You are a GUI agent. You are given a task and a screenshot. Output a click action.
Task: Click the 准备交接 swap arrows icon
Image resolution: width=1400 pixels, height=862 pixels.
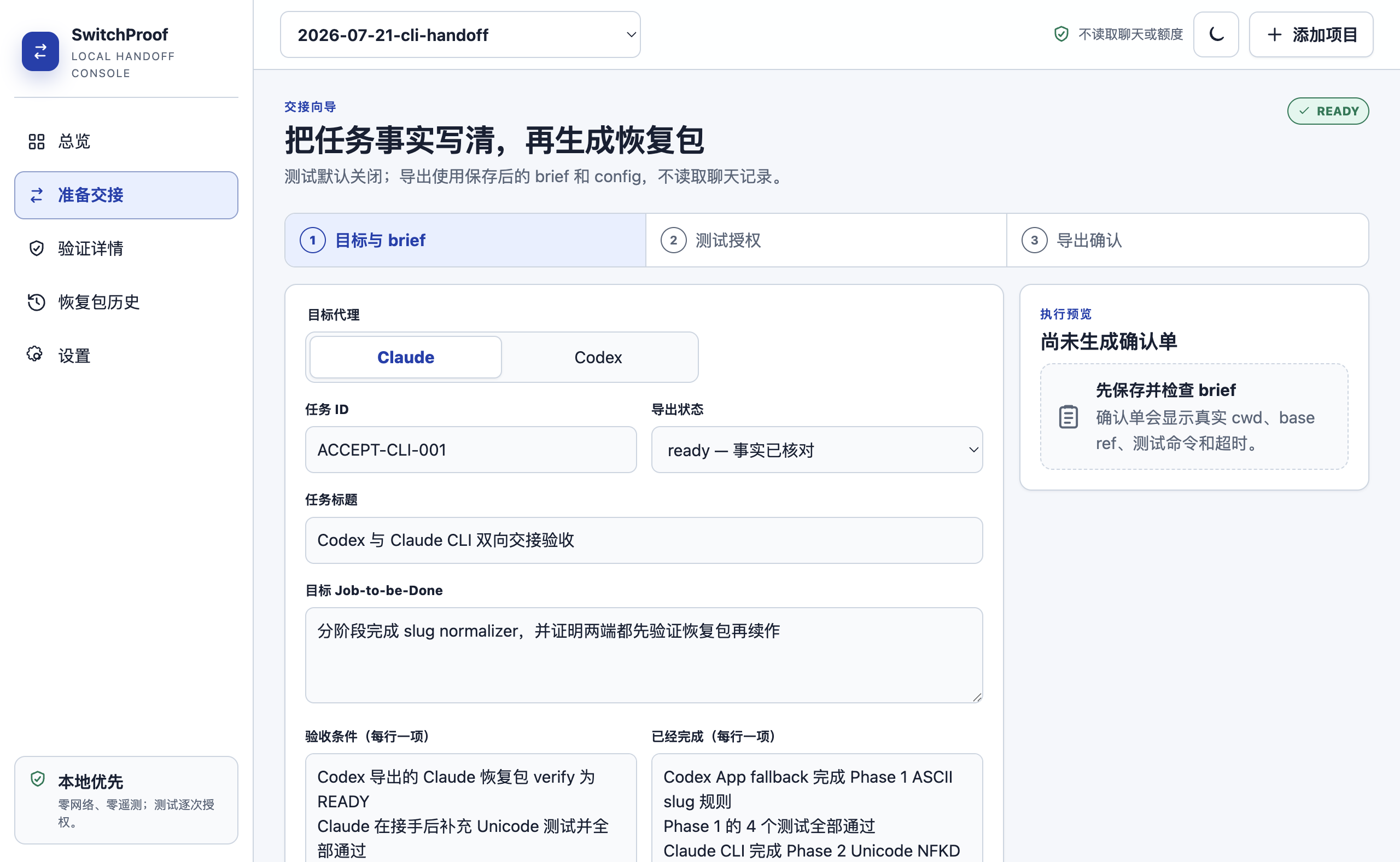point(37,195)
